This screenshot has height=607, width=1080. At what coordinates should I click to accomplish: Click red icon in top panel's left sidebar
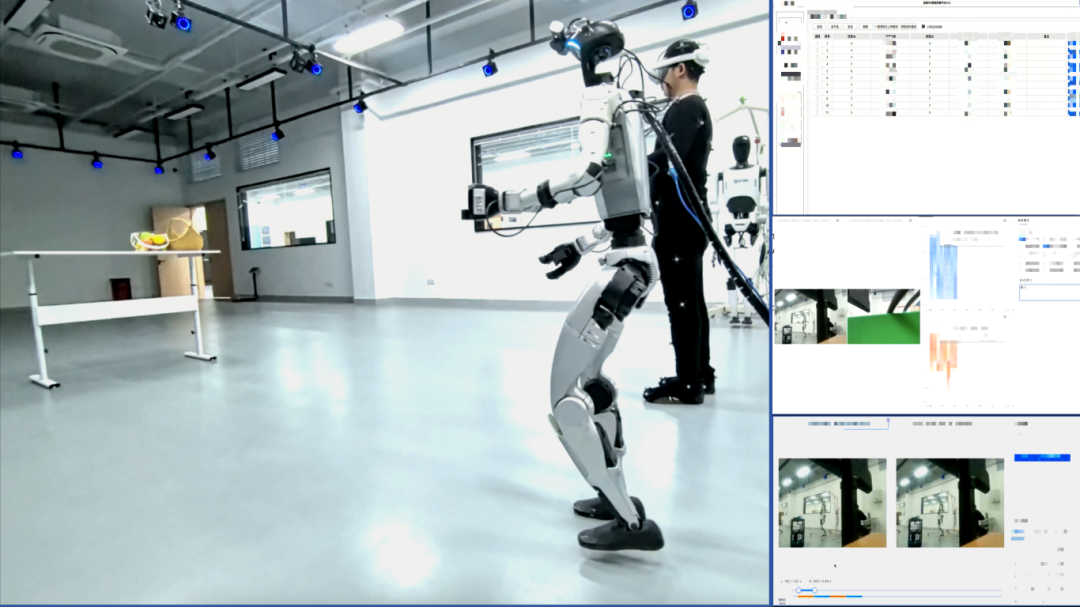(x=781, y=39)
